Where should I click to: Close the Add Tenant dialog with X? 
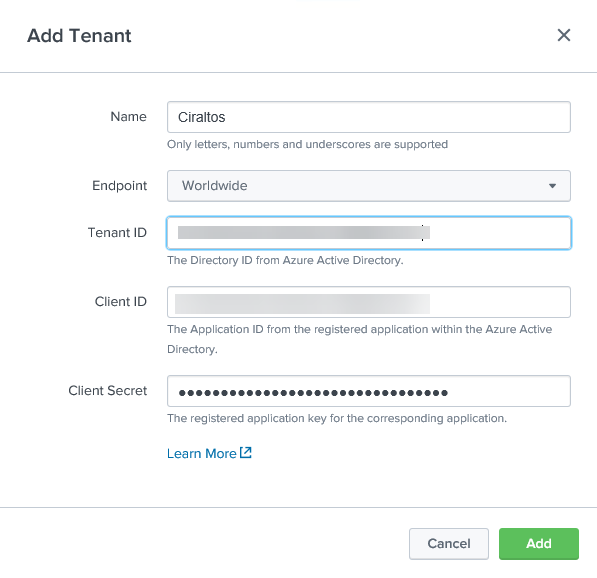click(563, 35)
